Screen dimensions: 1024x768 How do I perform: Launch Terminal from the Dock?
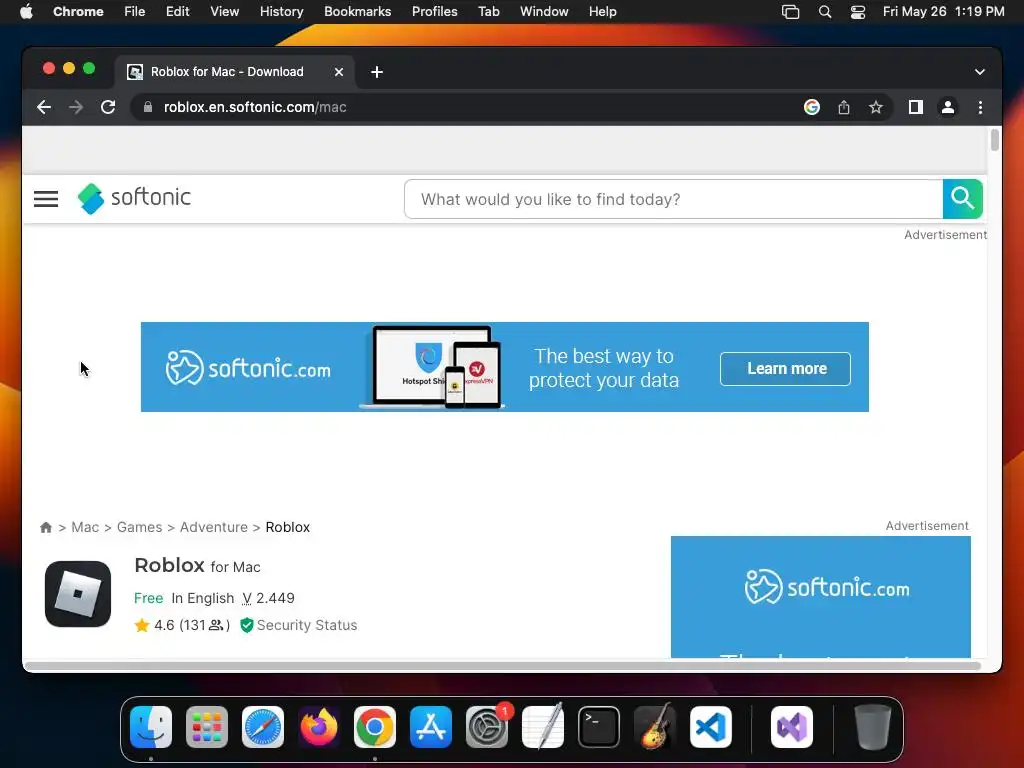[599, 727]
